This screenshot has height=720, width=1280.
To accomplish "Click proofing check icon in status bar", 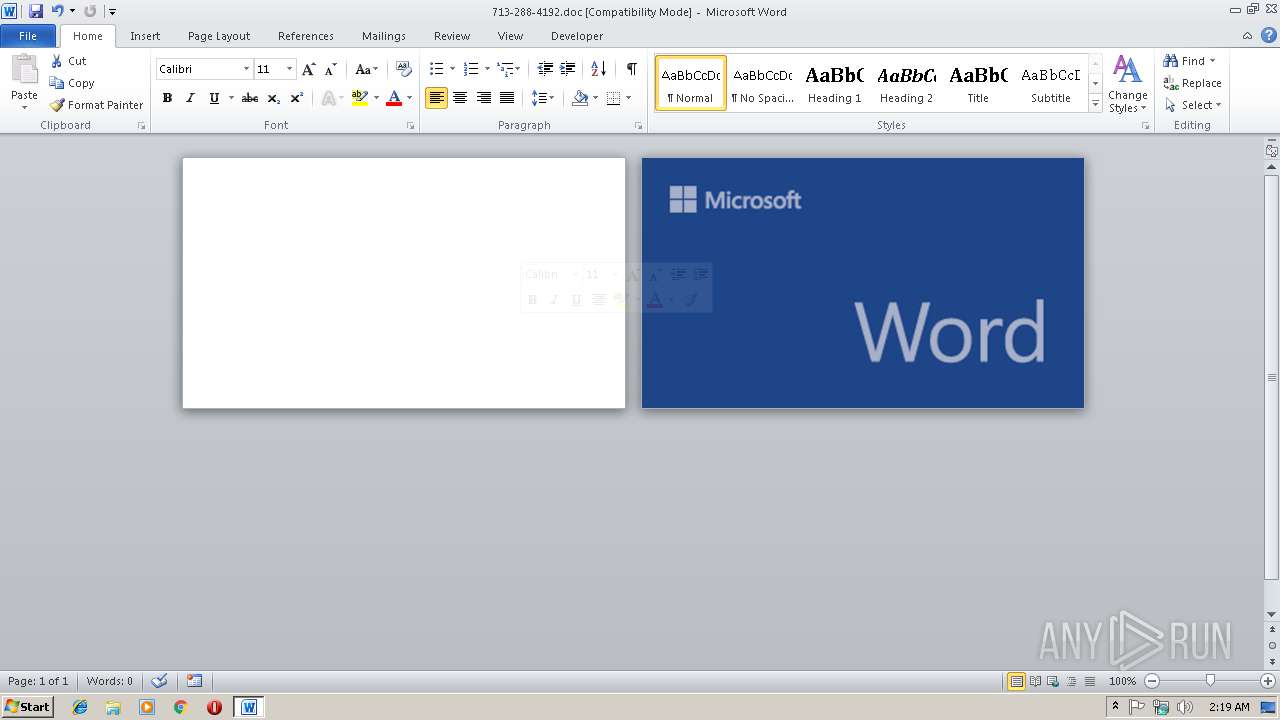I will point(159,681).
